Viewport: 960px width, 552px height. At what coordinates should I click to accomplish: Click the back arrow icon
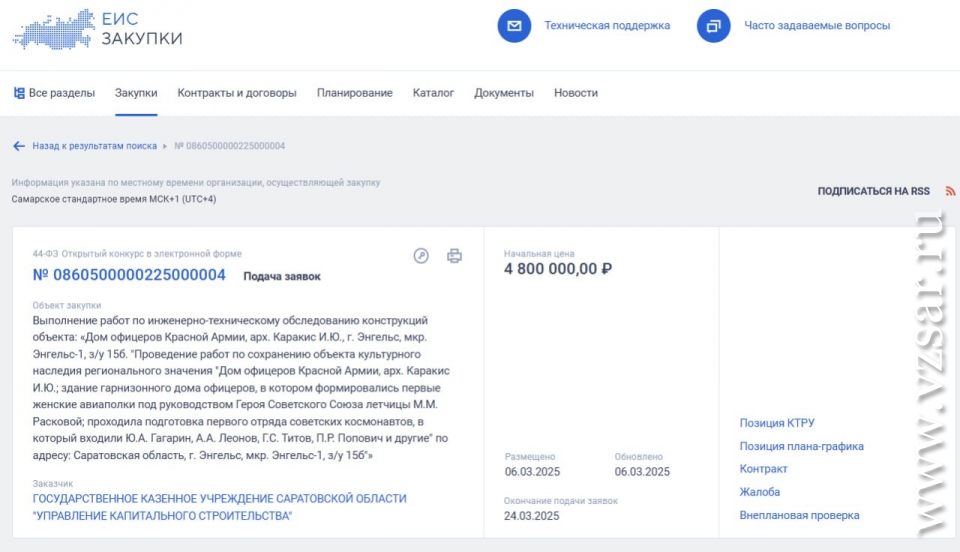pos(19,146)
